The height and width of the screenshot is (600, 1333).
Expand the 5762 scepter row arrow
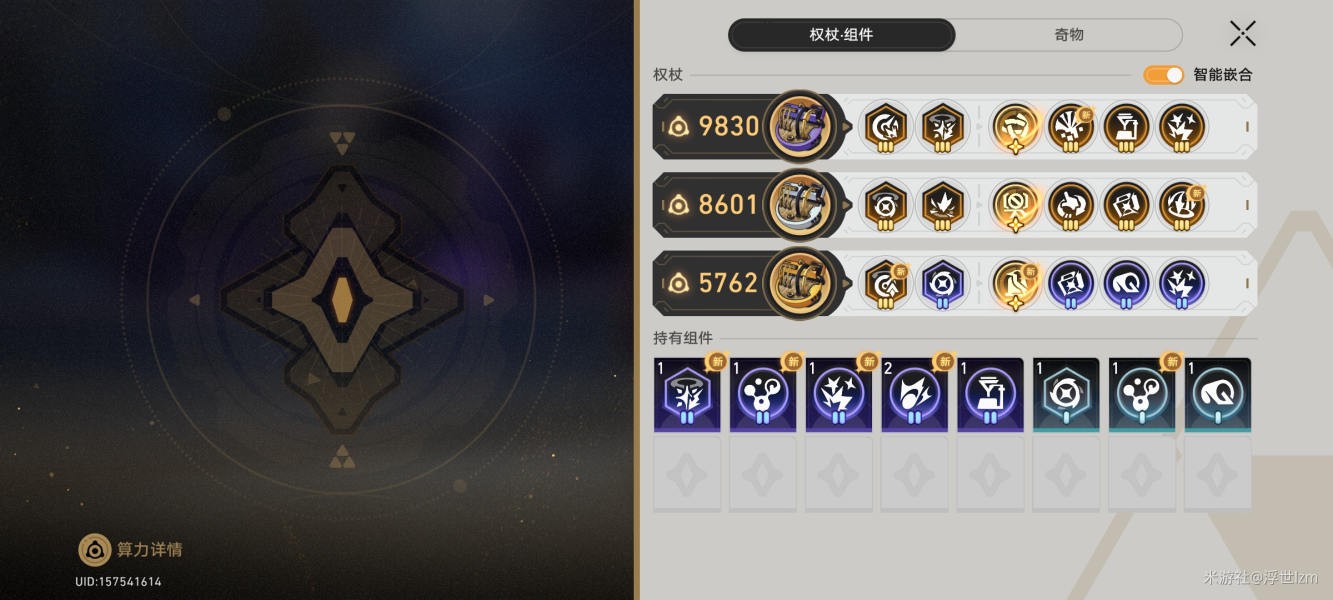[848, 283]
